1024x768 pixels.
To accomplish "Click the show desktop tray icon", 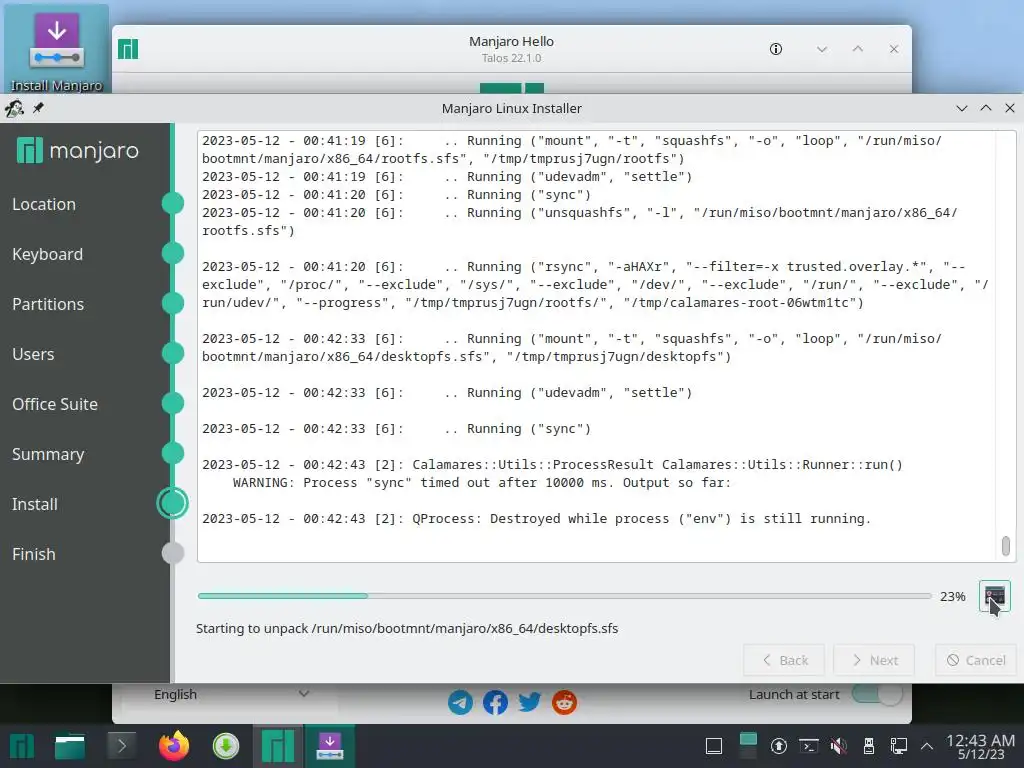I will 714,746.
